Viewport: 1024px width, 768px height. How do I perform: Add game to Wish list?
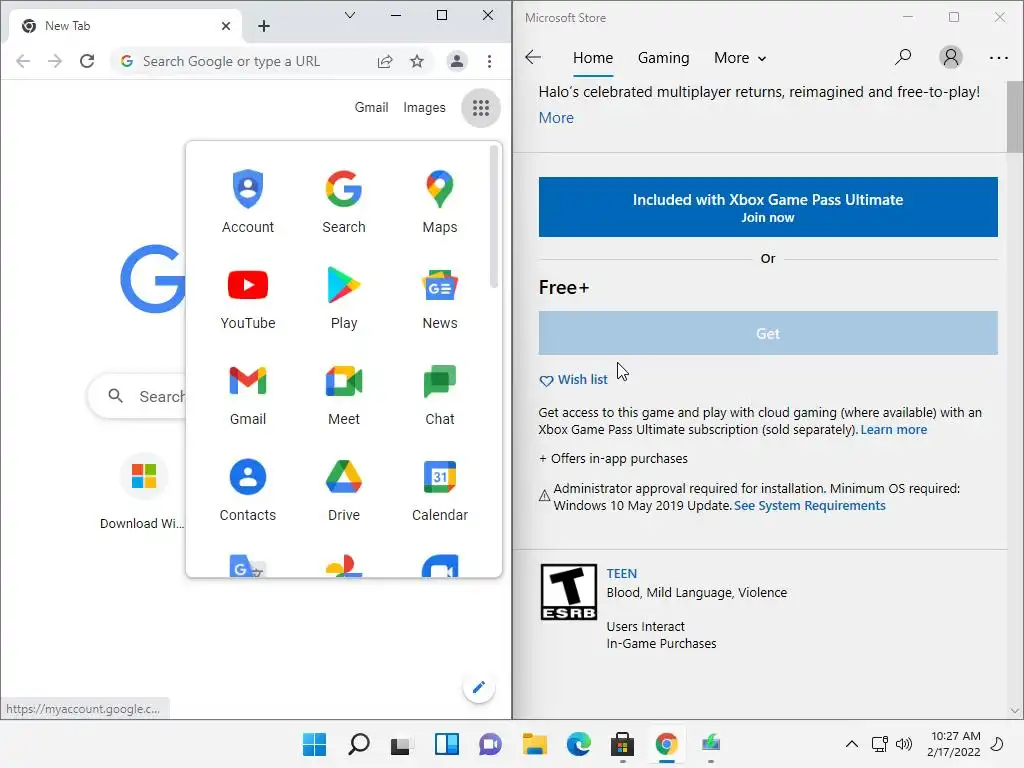[x=573, y=380]
